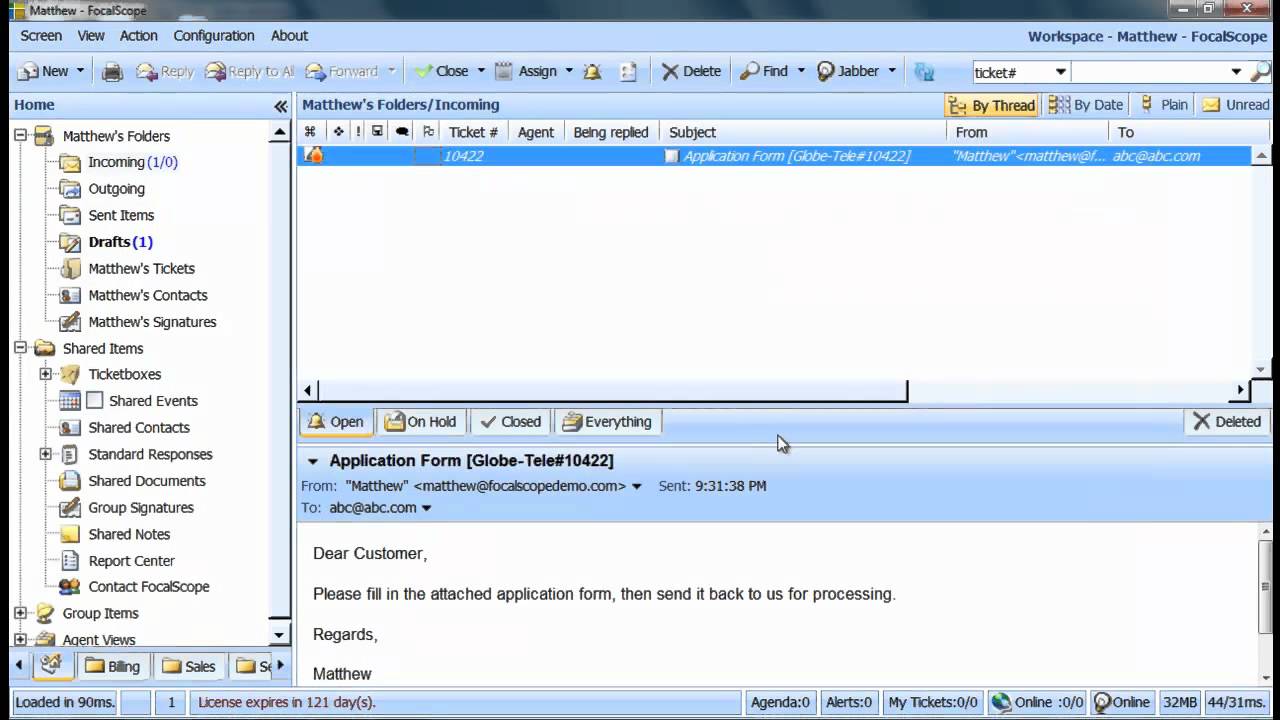Click the Reply toolbar button
The height and width of the screenshot is (720, 1280).
click(165, 71)
